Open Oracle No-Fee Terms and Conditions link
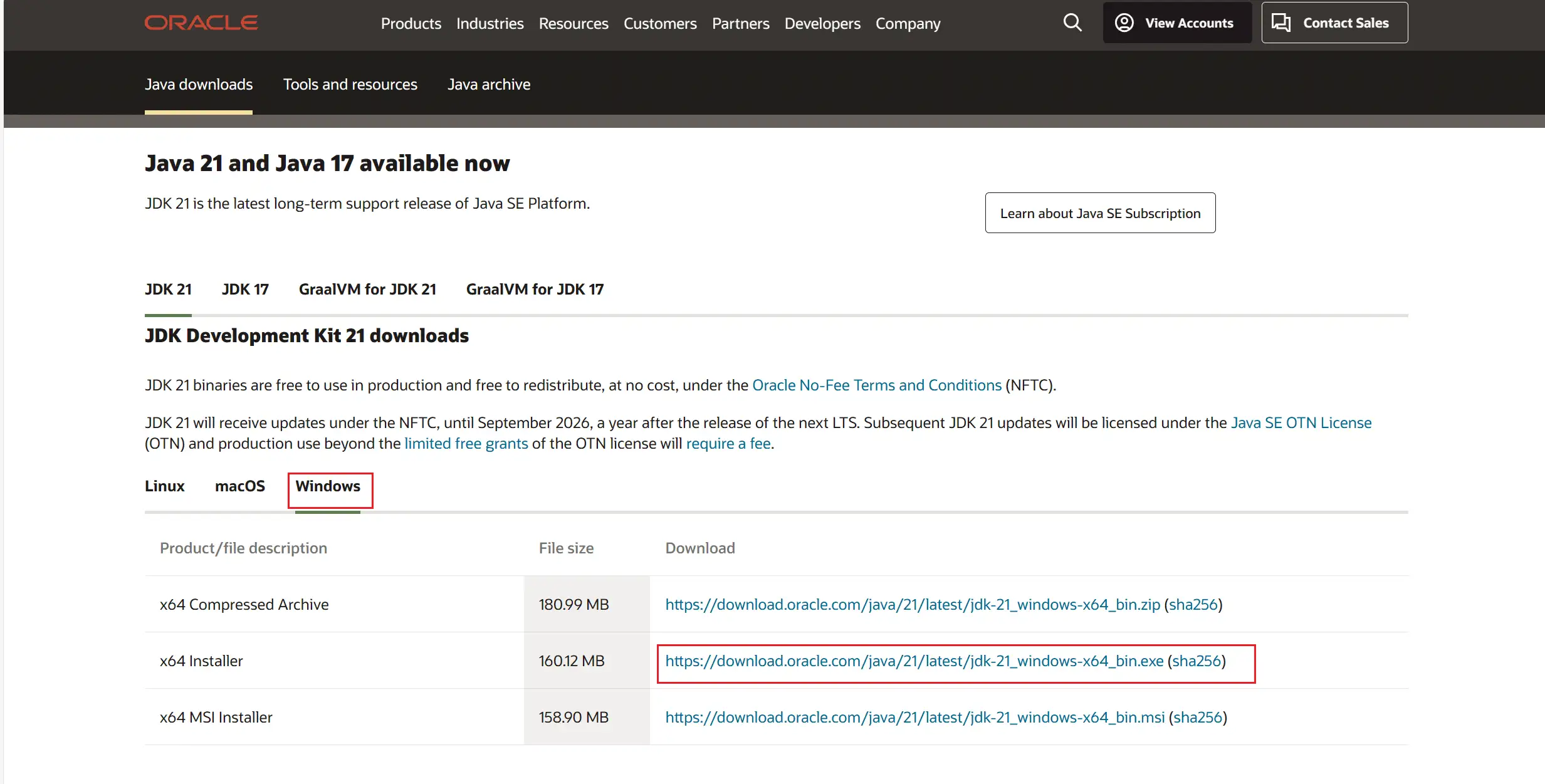This screenshot has width=1545, height=784. pyautogui.click(x=876, y=385)
